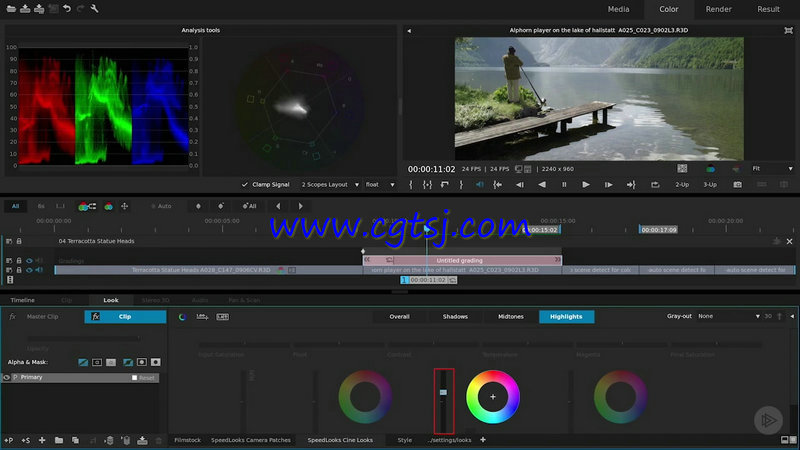Image resolution: width=800 pixels, height=450 pixels.
Task: Go to previous keyframe arrow in timeline toolbar
Action: pos(278,206)
